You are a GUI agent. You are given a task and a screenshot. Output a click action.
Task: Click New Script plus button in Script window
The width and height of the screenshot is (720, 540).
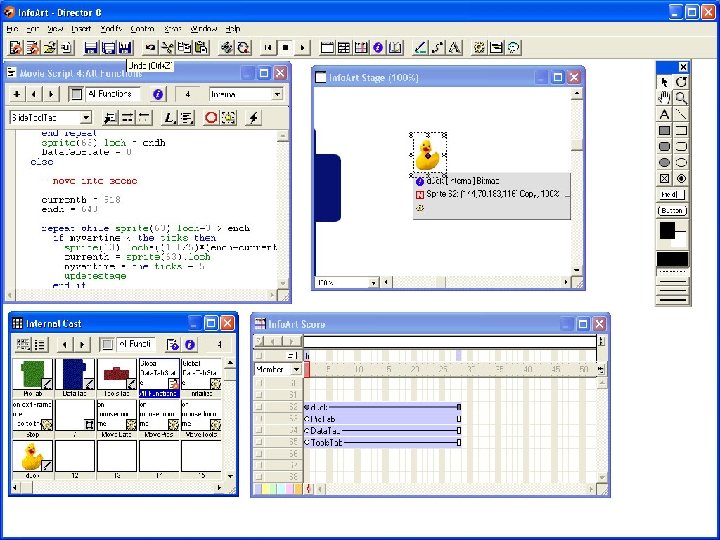(x=17, y=94)
